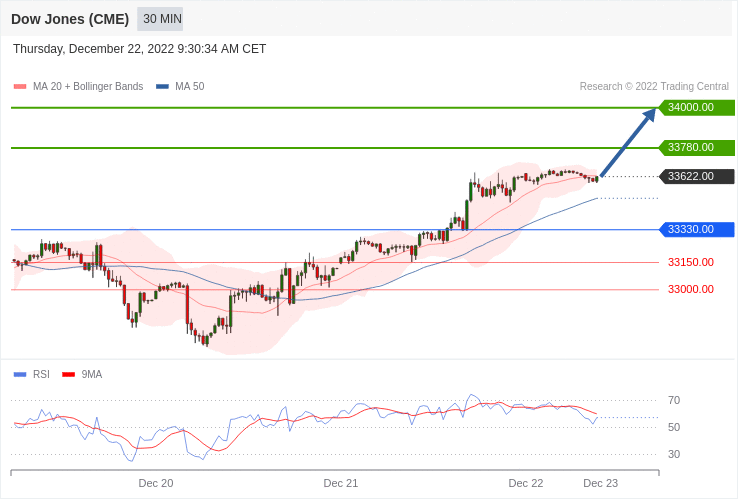
Task: Click the RSI 70 level label
Action: (x=674, y=400)
